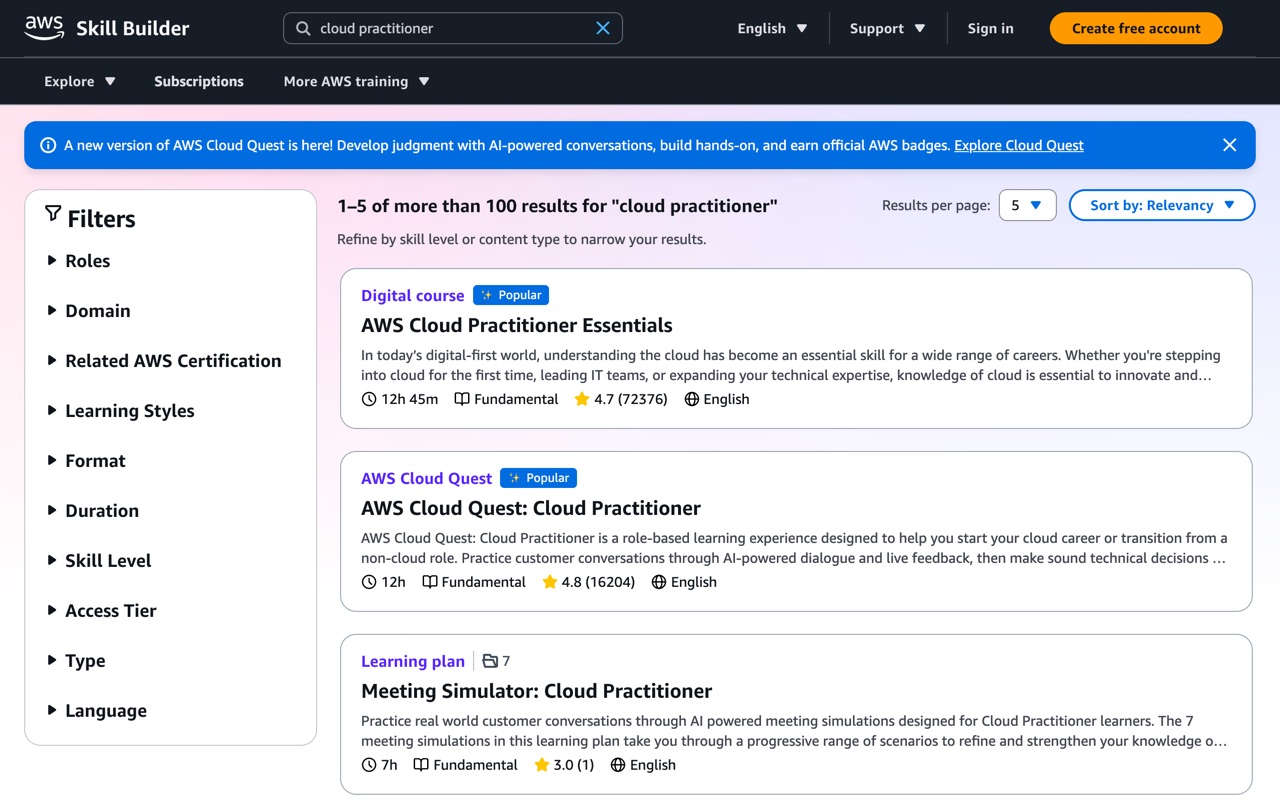The image size is (1280, 800).
Task: Open AWS Cloud Quest: Cloud Practitioner title
Action: (531, 508)
